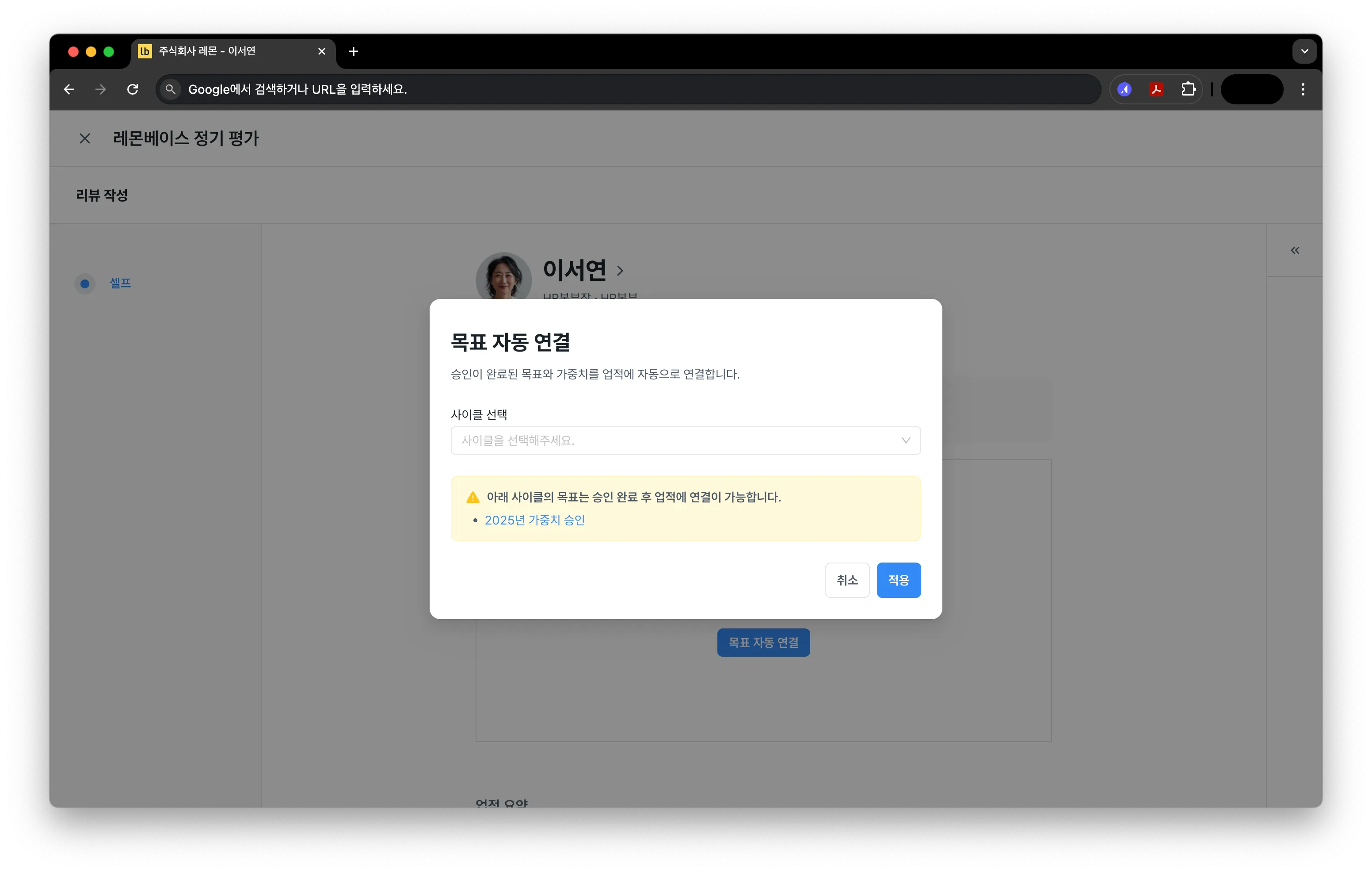Screen dimensions: 1372x873
Task: Open the cycle selection dropdown
Action: point(686,440)
